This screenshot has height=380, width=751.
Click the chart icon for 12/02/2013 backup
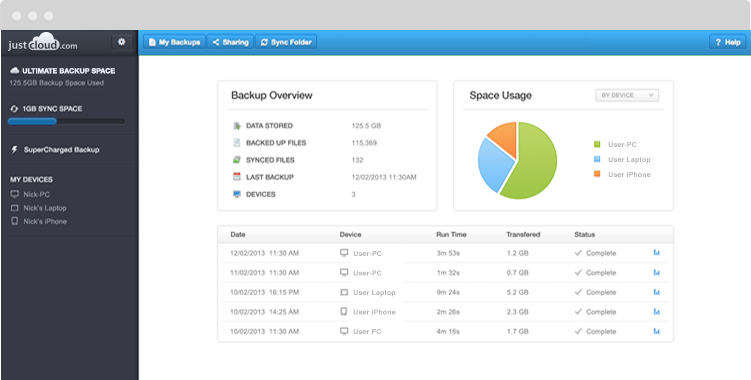656,253
